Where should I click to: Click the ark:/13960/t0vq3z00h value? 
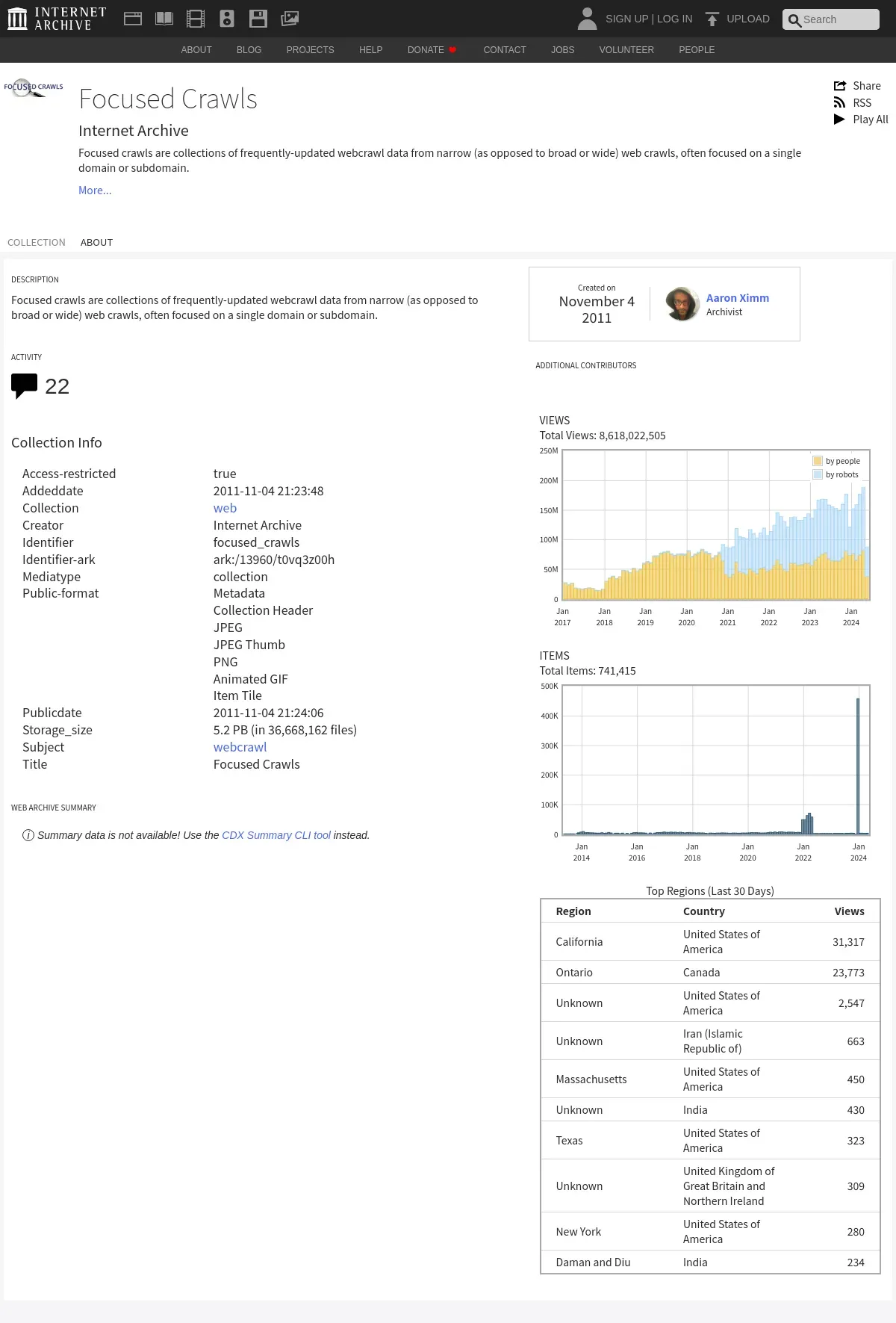tap(274, 560)
